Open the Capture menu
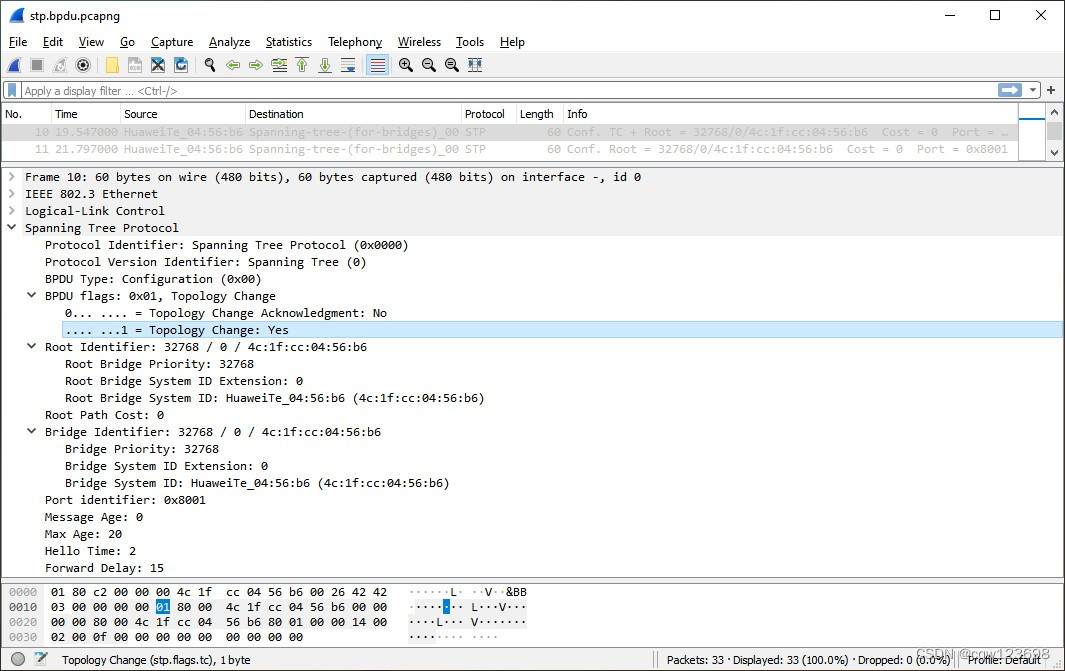This screenshot has width=1065, height=671. point(172,42)
